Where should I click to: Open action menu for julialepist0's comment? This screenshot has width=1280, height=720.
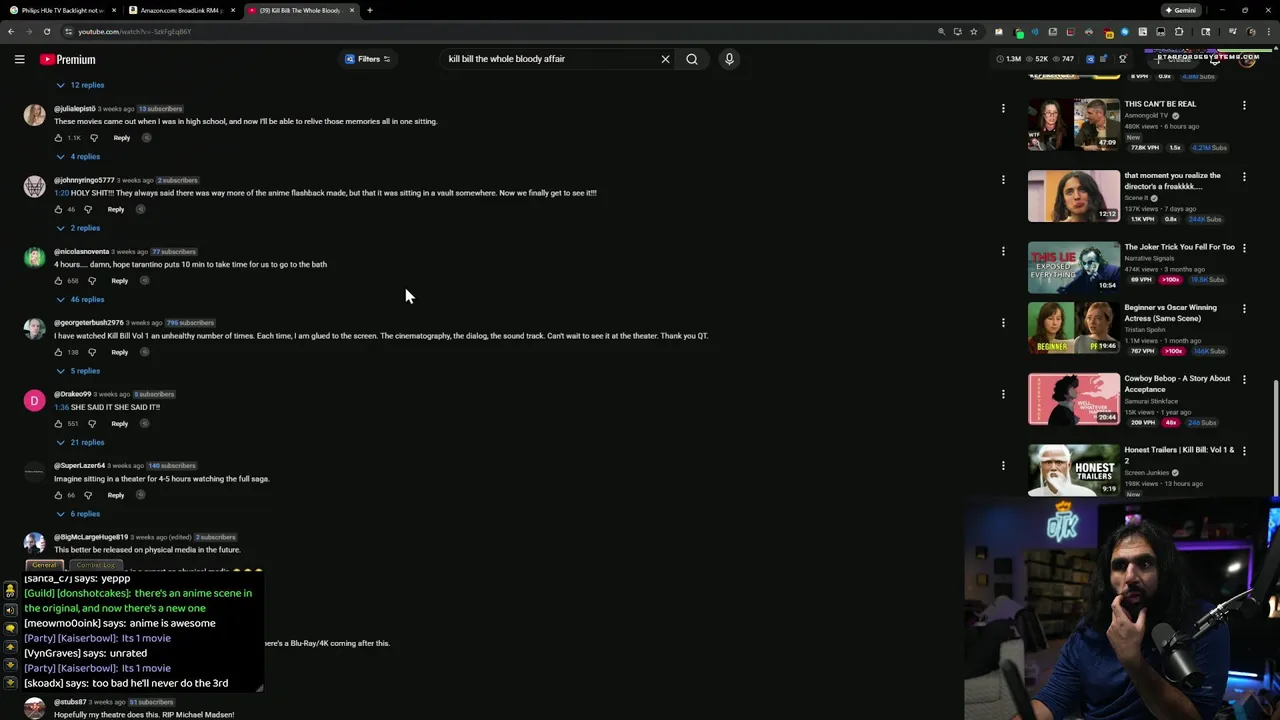1003,108
